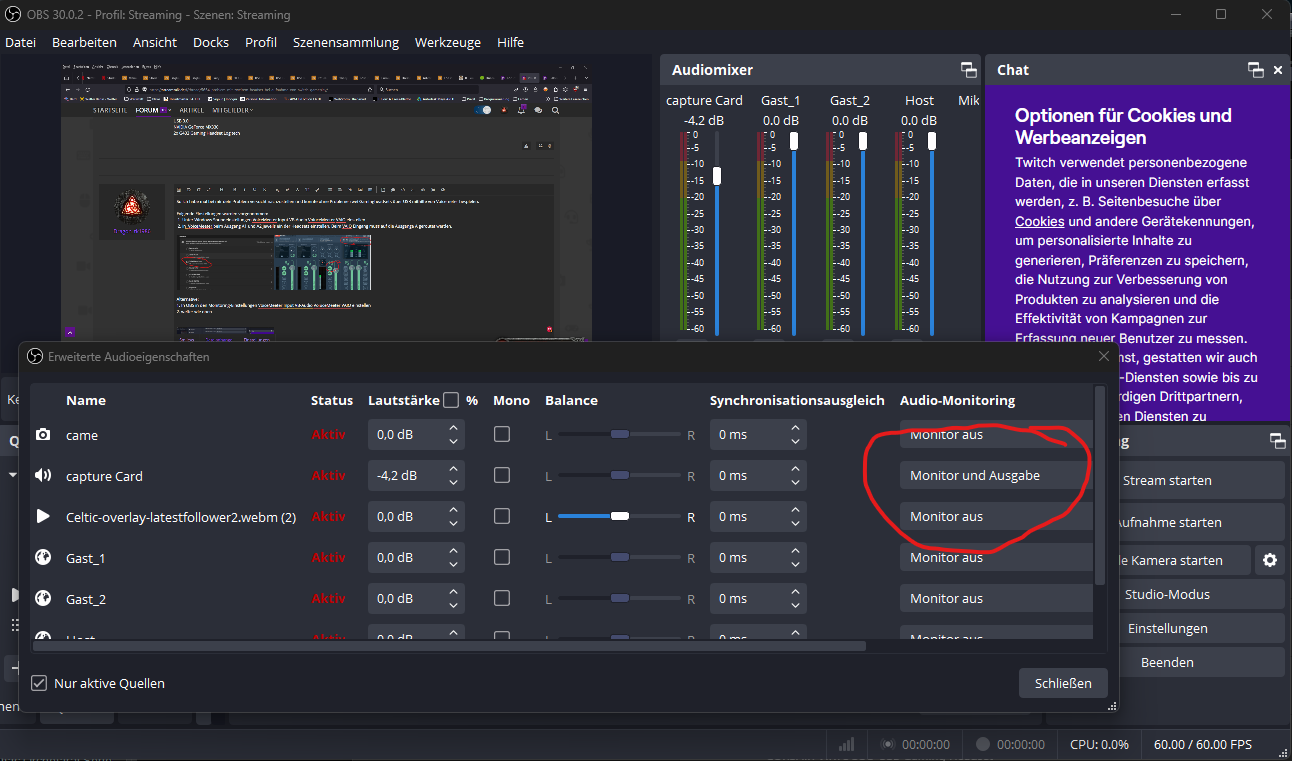Screen dimensions: 1292x761
Task: Pop out the Audiomixer dock
Action: point(968,70)
